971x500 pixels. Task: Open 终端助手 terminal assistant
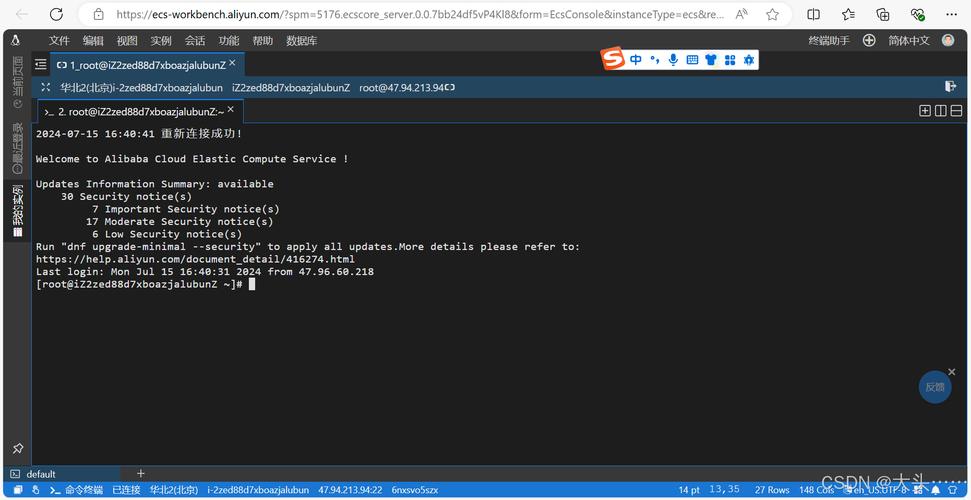click(829, 41)
